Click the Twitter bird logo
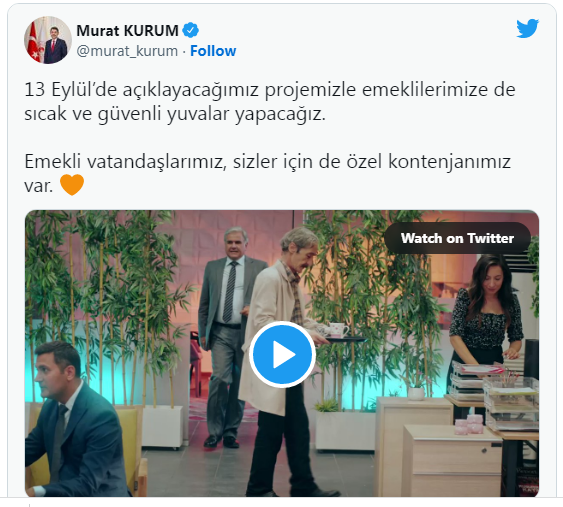This screenshot has height=507, width=563. tap(527, 28)
